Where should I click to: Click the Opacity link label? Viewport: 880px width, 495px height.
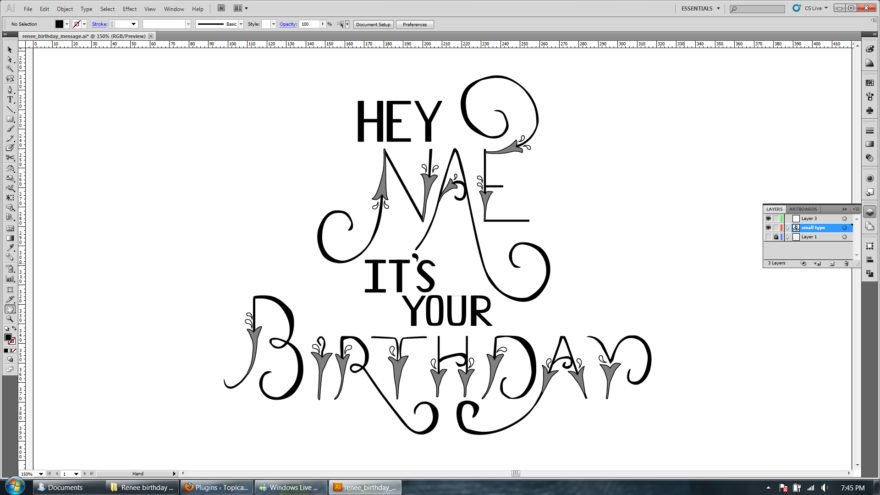(288, 24)
